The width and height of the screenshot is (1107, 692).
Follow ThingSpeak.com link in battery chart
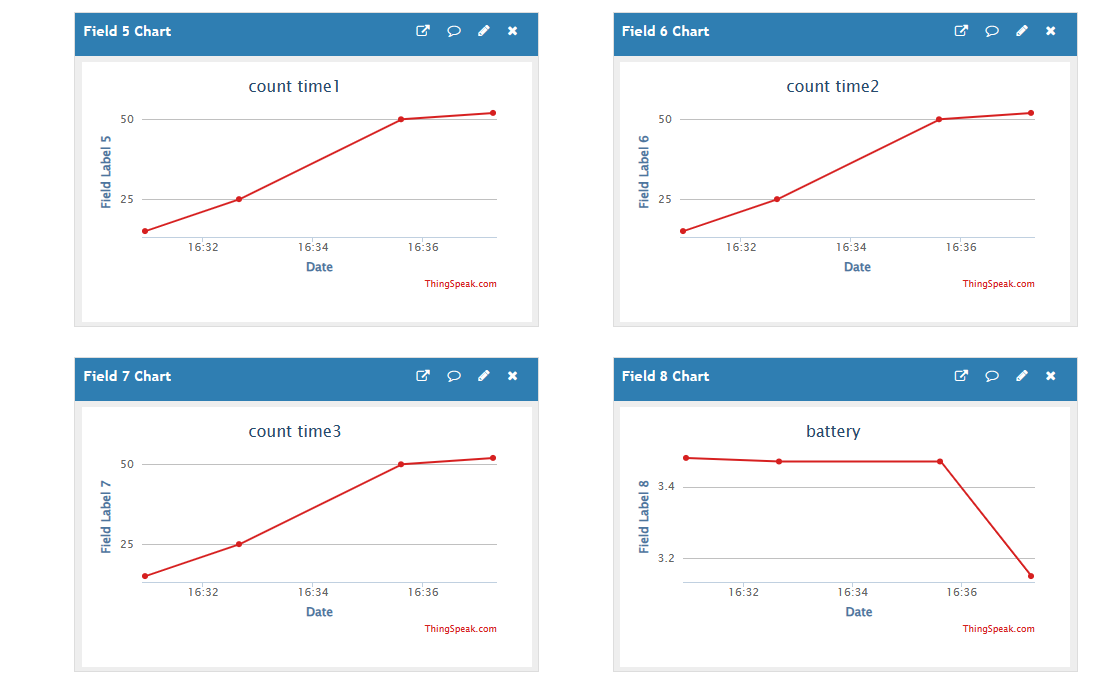tap(998, 628)
